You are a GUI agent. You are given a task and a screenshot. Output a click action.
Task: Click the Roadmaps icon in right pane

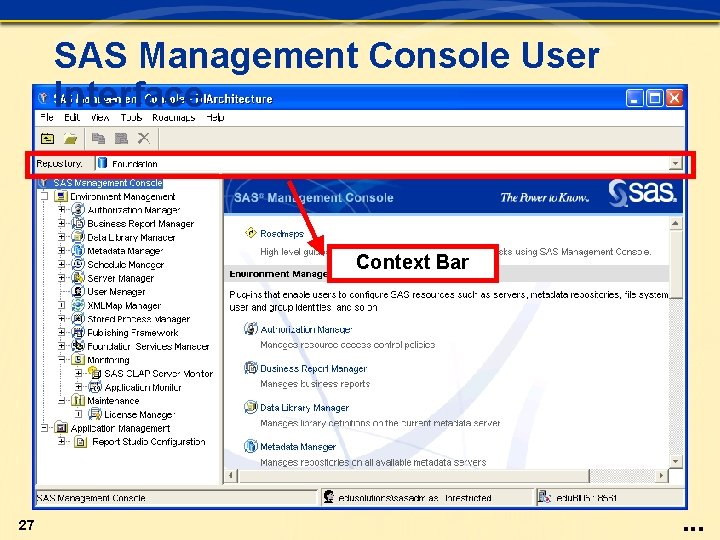click(251, 233)
